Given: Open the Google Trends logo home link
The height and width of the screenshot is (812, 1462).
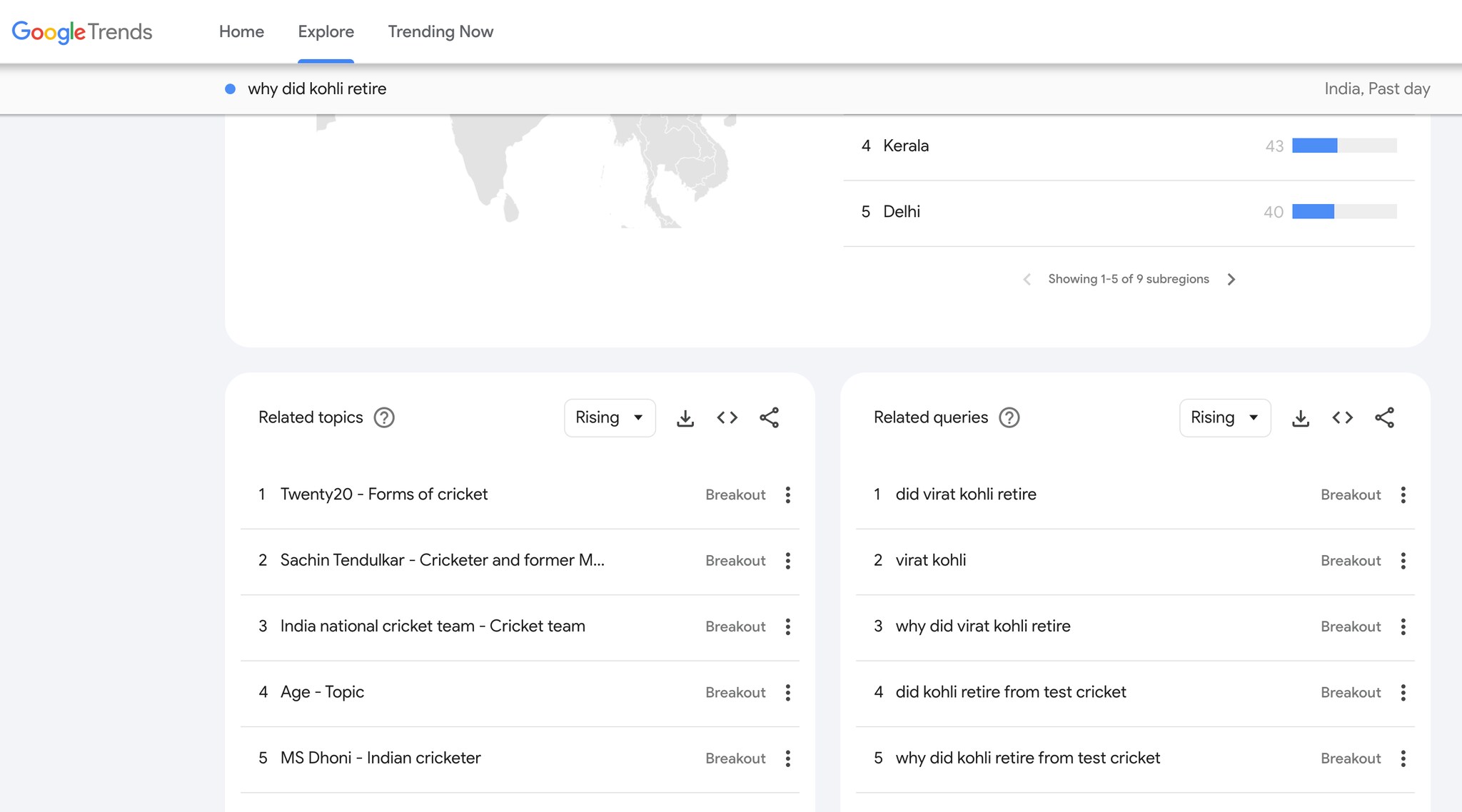Looking at the screenshot, I should (x=82, y=31).
